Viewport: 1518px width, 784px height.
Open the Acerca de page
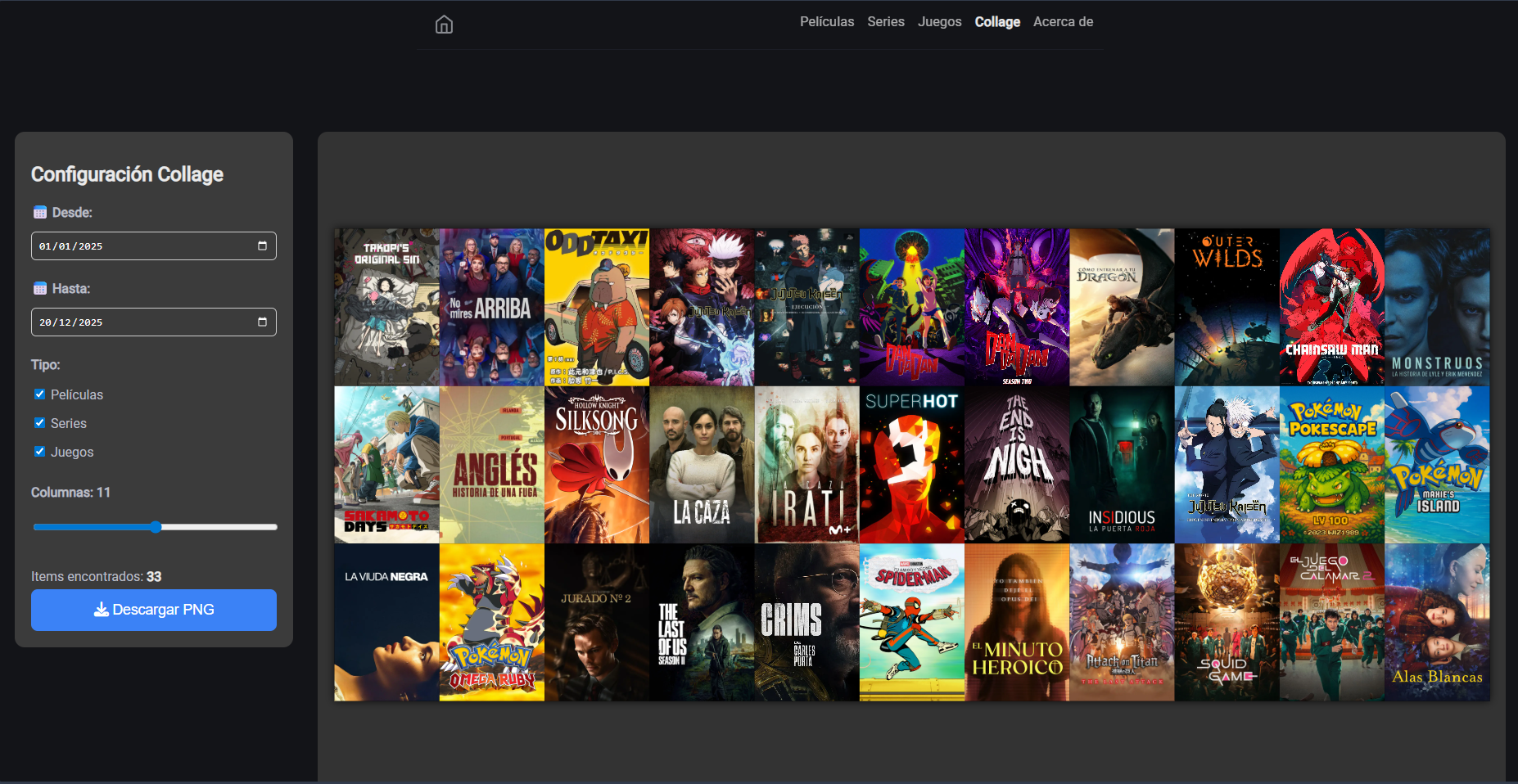tap(1063, 22)
